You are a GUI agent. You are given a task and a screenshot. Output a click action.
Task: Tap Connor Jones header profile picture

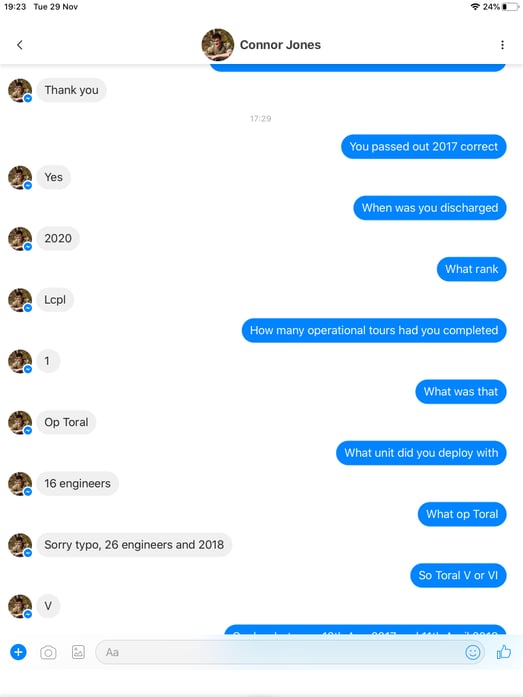tap(218, 45)
